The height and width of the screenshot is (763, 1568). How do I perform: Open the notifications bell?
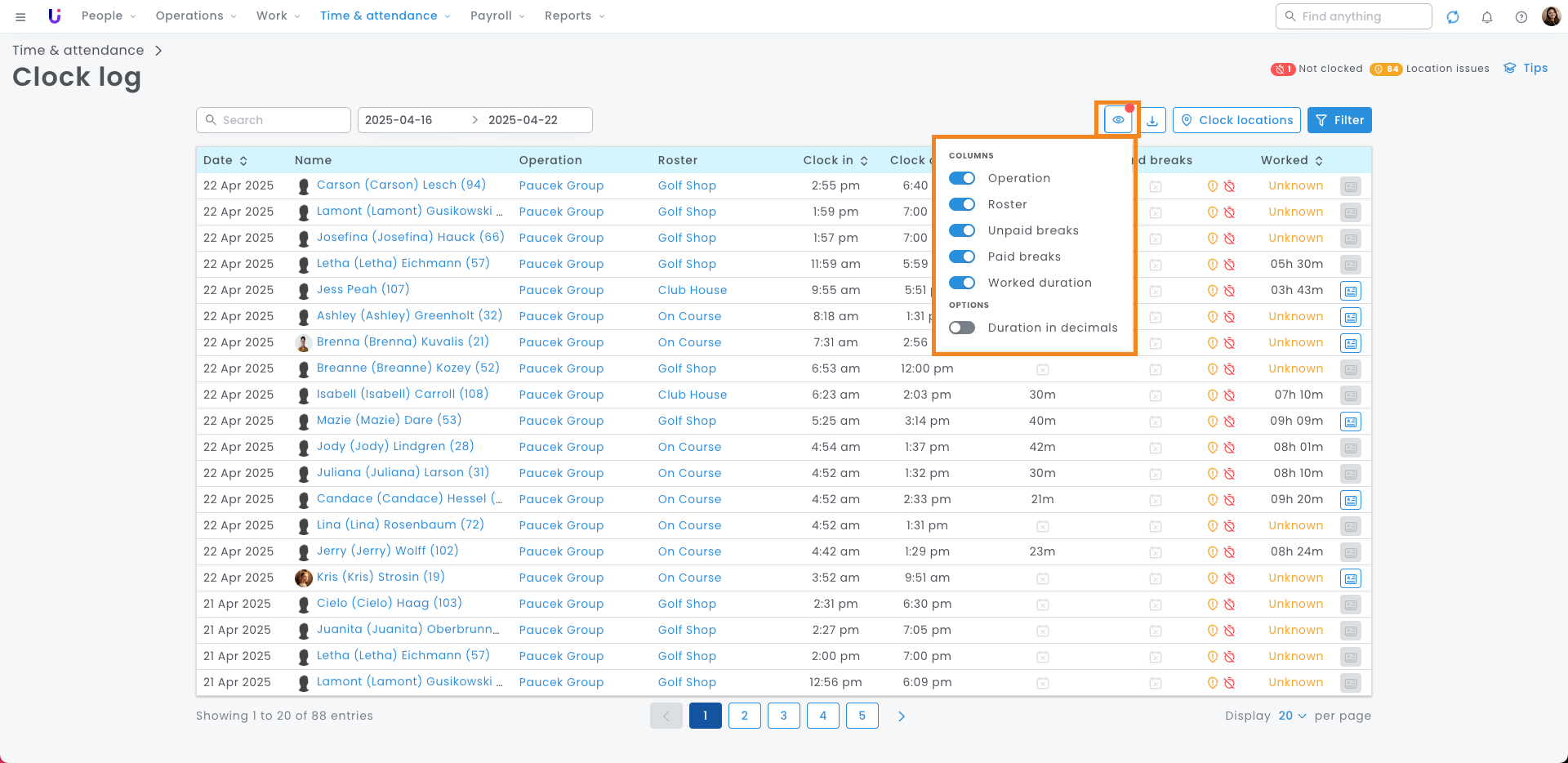(x=1487, y=17)
